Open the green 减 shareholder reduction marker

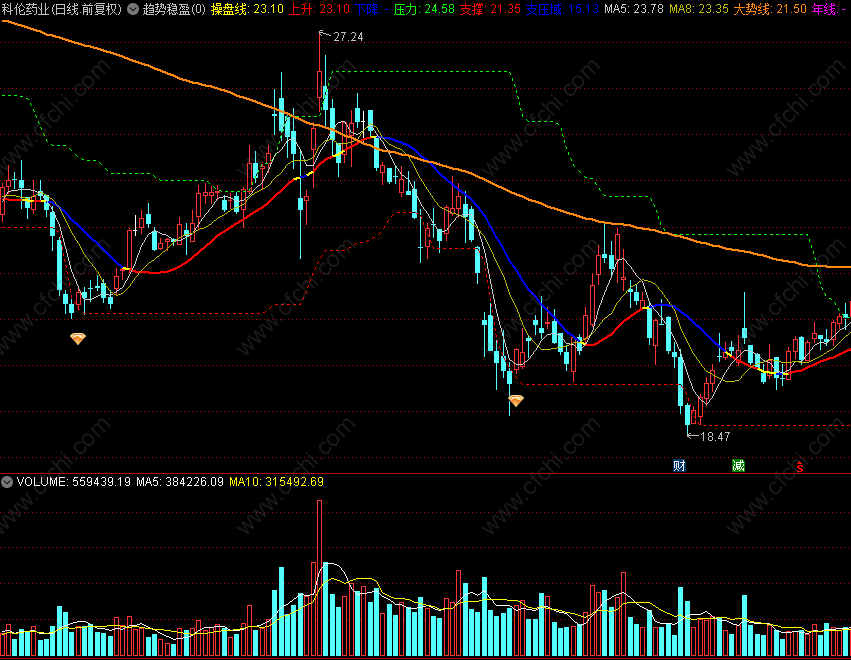coord(738,465)
